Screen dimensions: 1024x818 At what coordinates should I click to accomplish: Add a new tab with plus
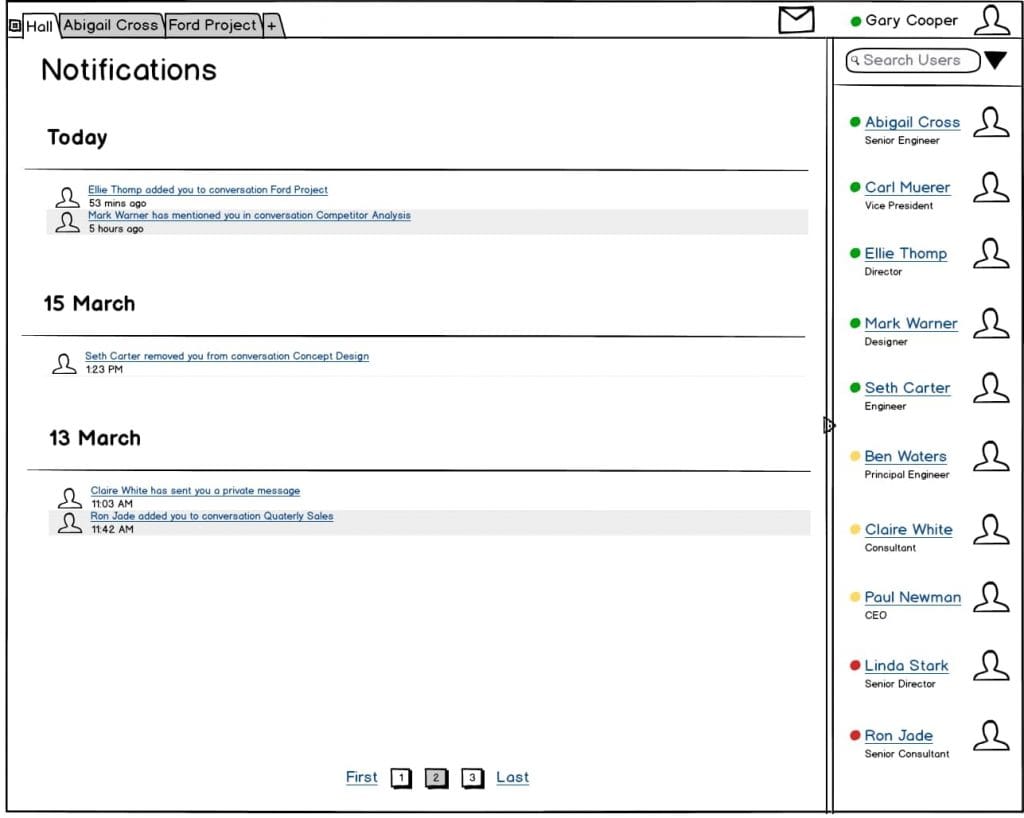tap(272, 26)
